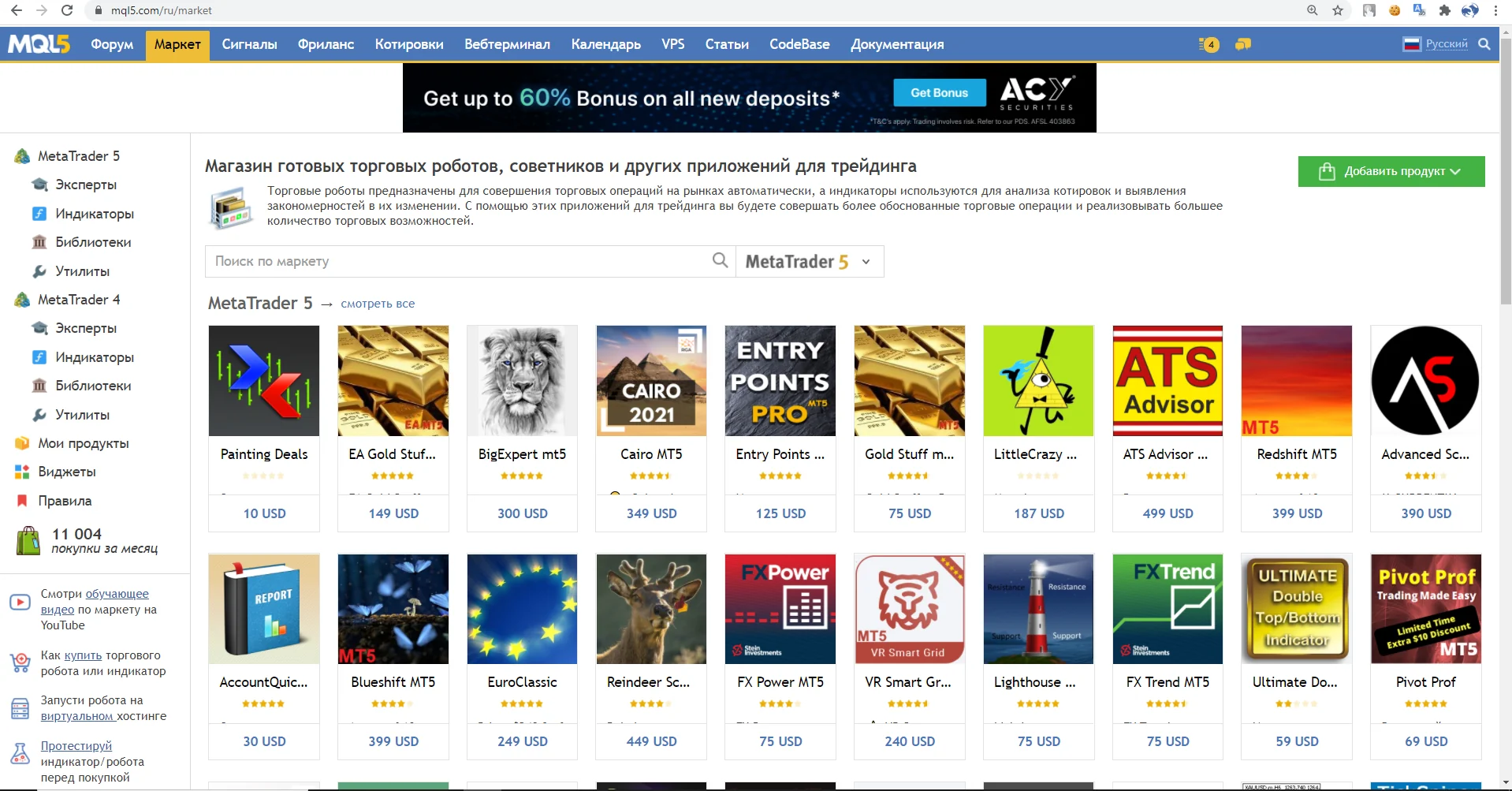This screenshot has height=791, width=1512.
Task: Open the обучающее видео link
Action: point(95,602)
